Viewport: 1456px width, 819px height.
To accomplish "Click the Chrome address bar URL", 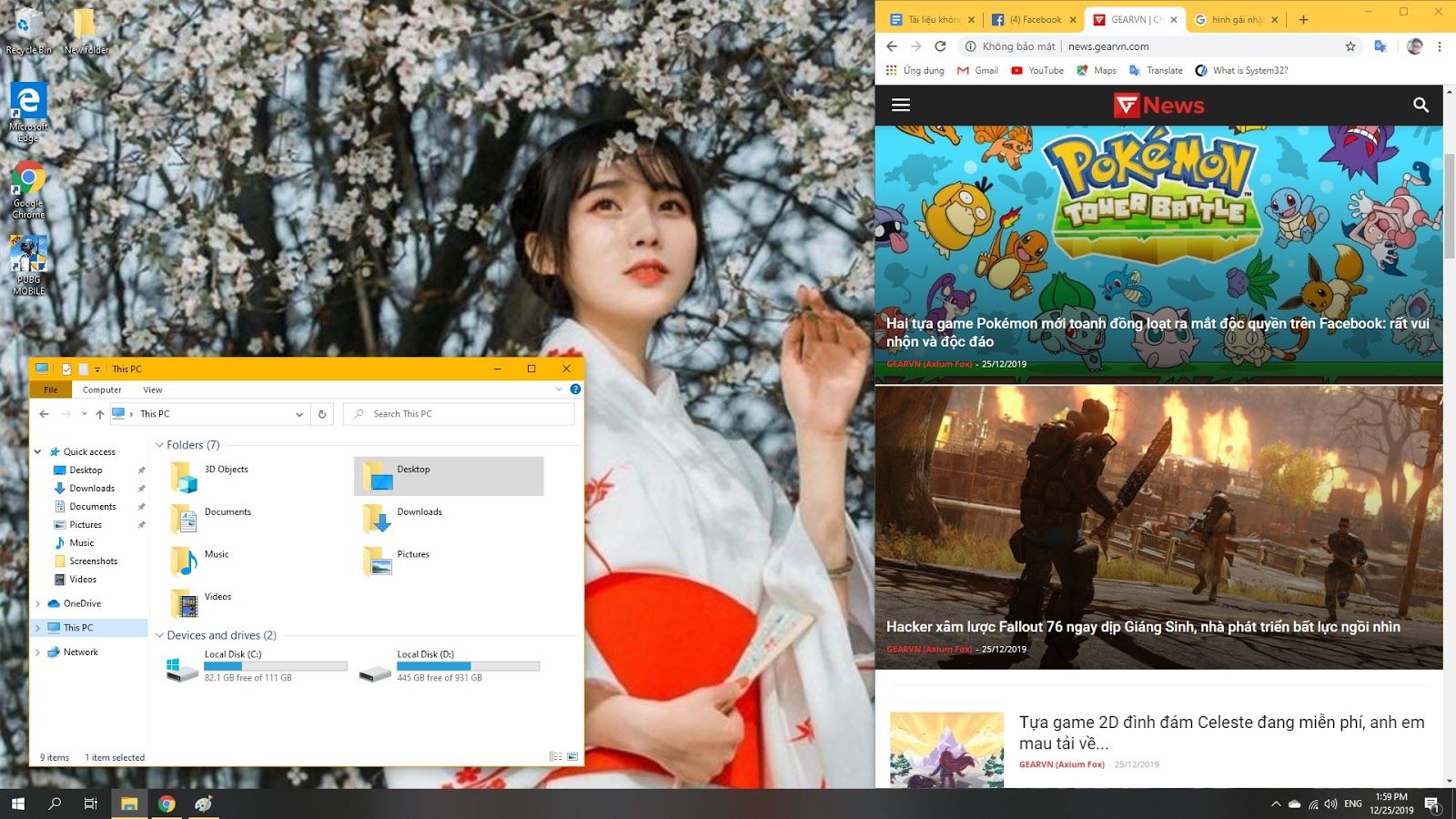I will tap(1108, 46).
